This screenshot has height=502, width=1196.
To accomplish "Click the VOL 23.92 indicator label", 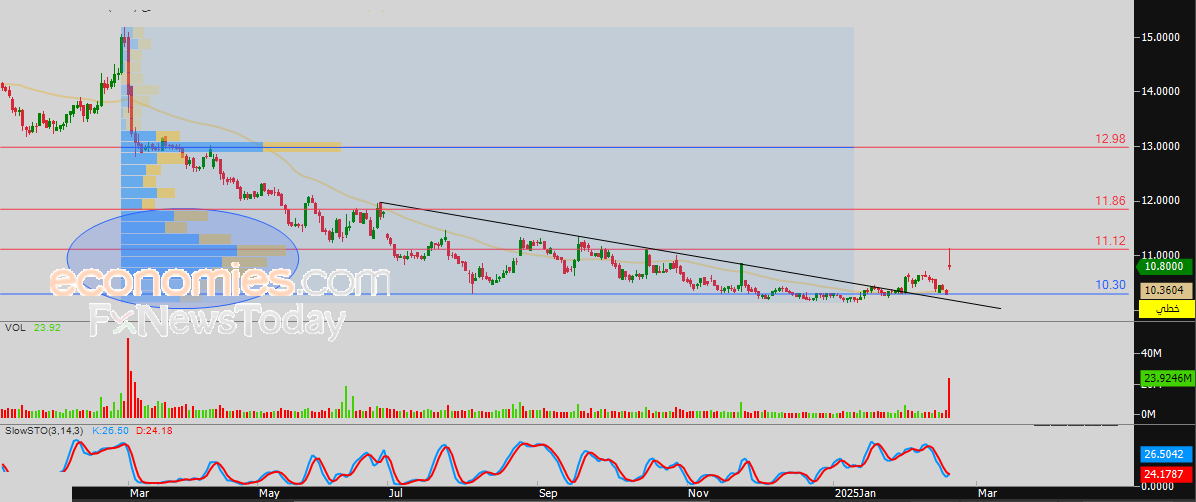I will (x=33, y=327).
